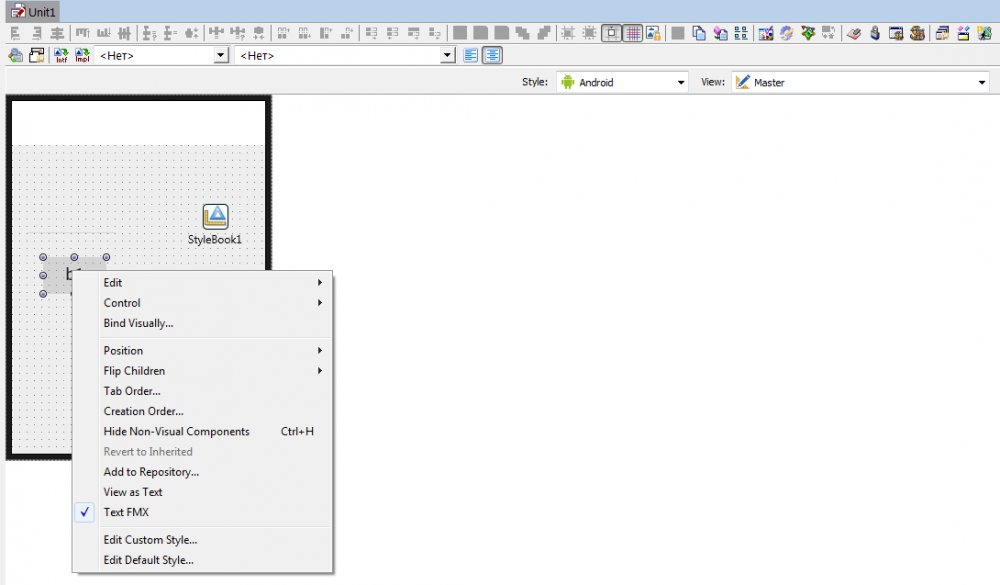Toggle the show grid lines button
The width and height of the screenshot is (1000, 585).
click(x=633, y=33)
